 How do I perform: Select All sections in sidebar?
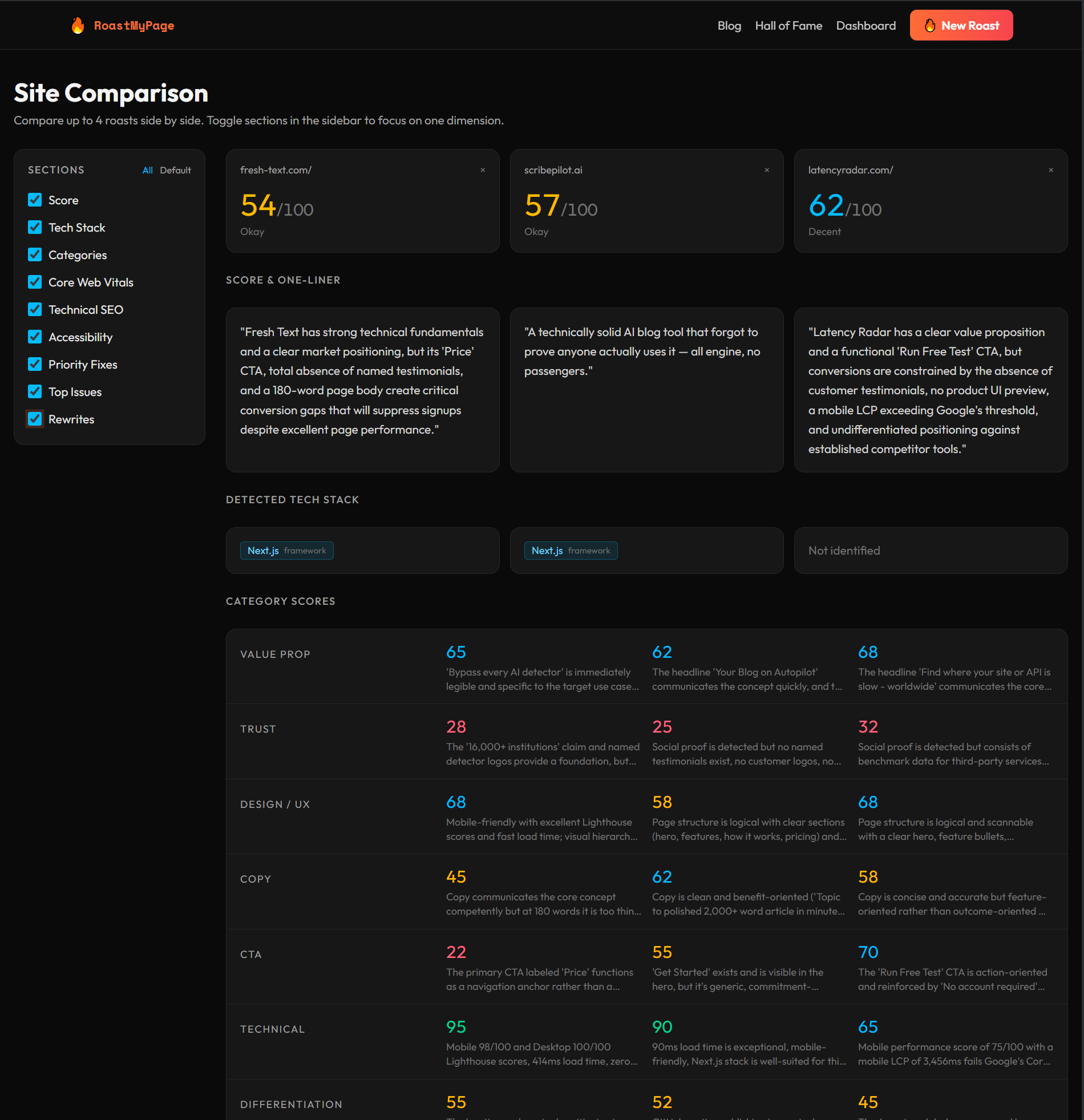147,170
